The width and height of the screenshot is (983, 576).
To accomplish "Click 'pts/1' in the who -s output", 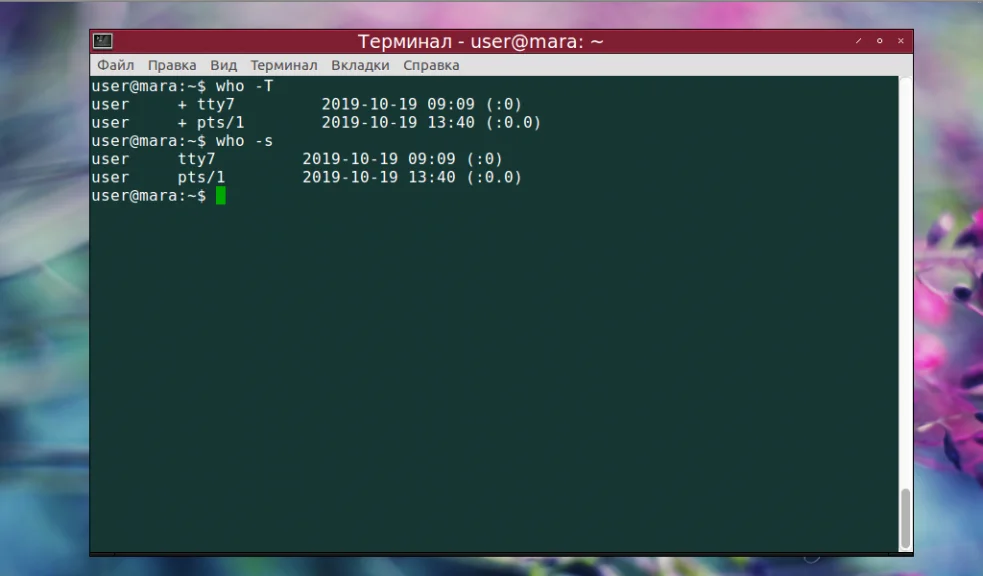I will point(201,177).
